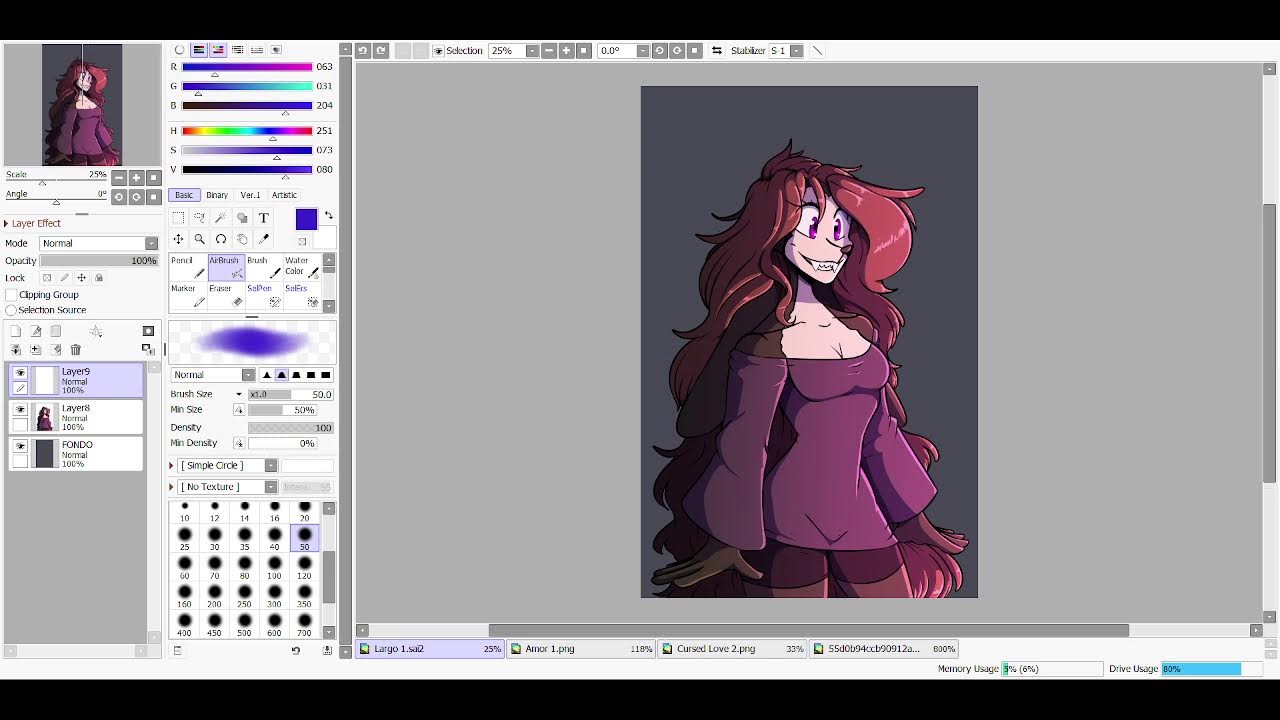This screenshot has height=720, width=1280.
Task: Click the undo arrow in top toolbar
Action: point(363,51)
